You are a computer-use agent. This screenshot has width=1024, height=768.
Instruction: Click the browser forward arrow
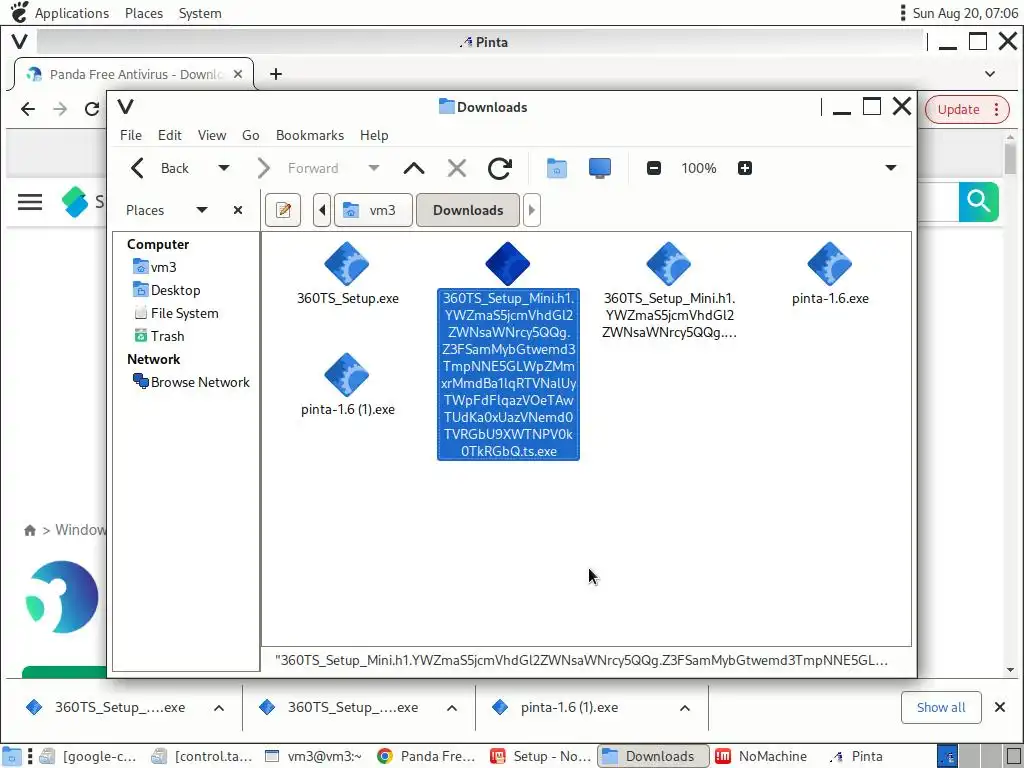[60, 109]
